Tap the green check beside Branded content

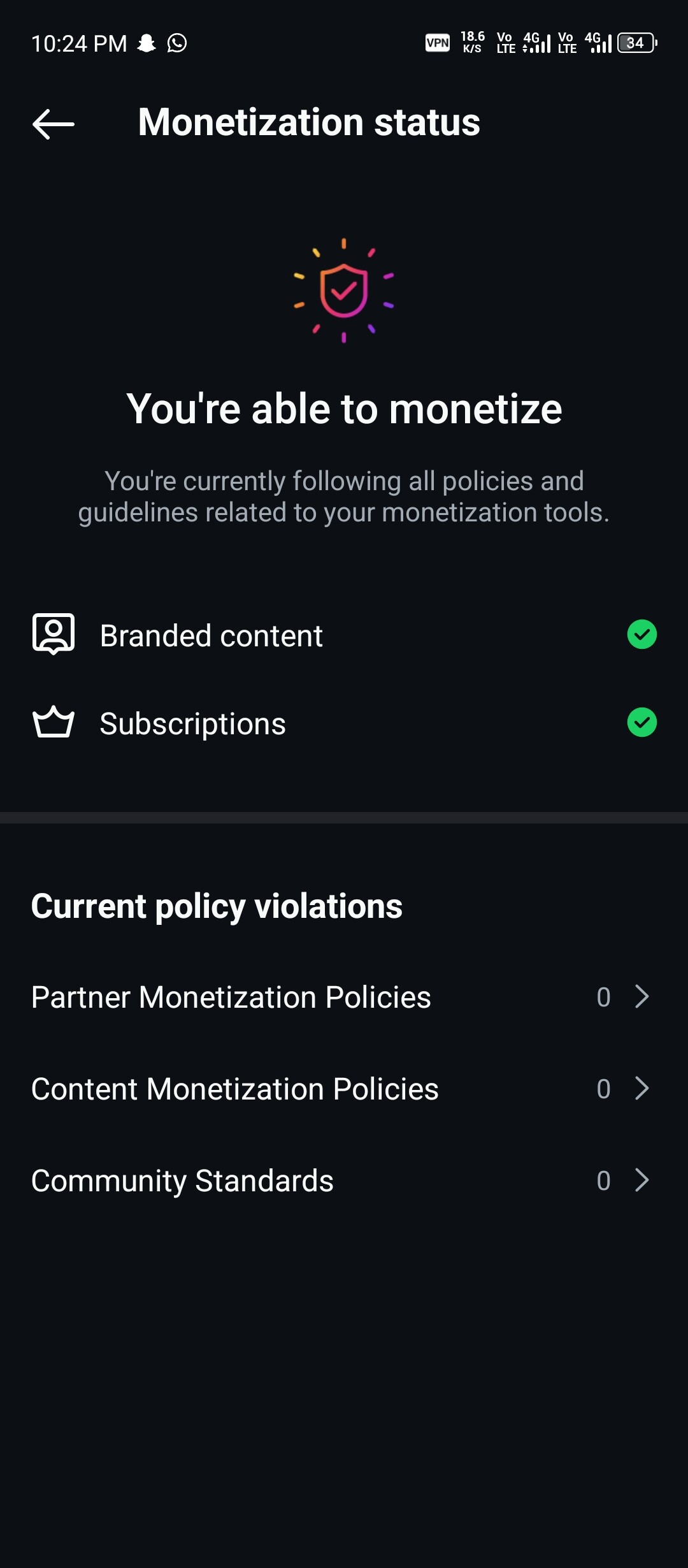coord(641,634)
